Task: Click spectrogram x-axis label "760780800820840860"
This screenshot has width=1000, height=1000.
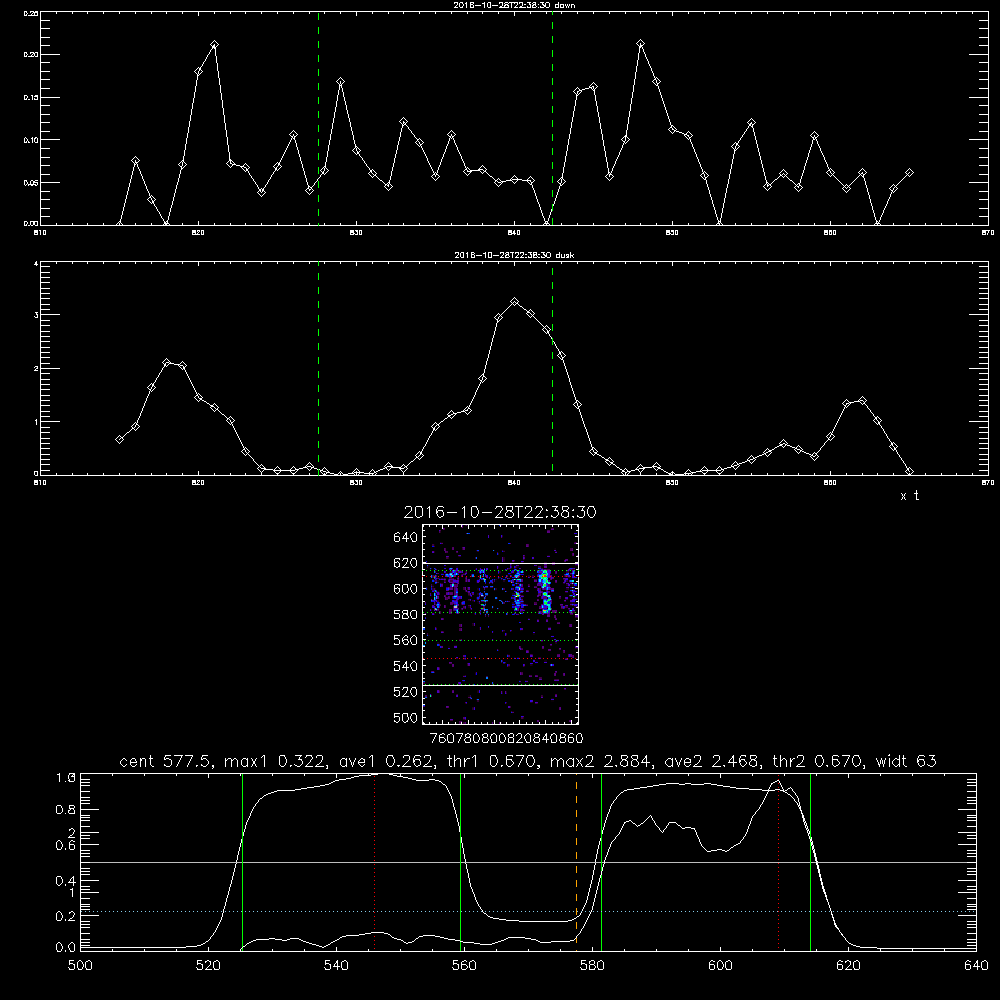Action: (x=507, y=739)
